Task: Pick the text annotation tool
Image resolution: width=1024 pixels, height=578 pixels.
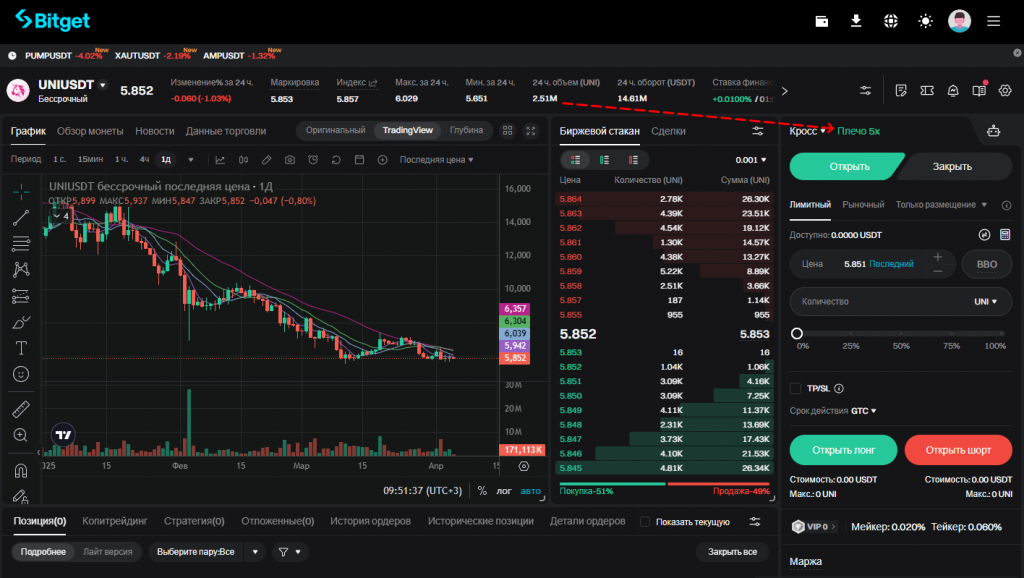Action: 21,348
